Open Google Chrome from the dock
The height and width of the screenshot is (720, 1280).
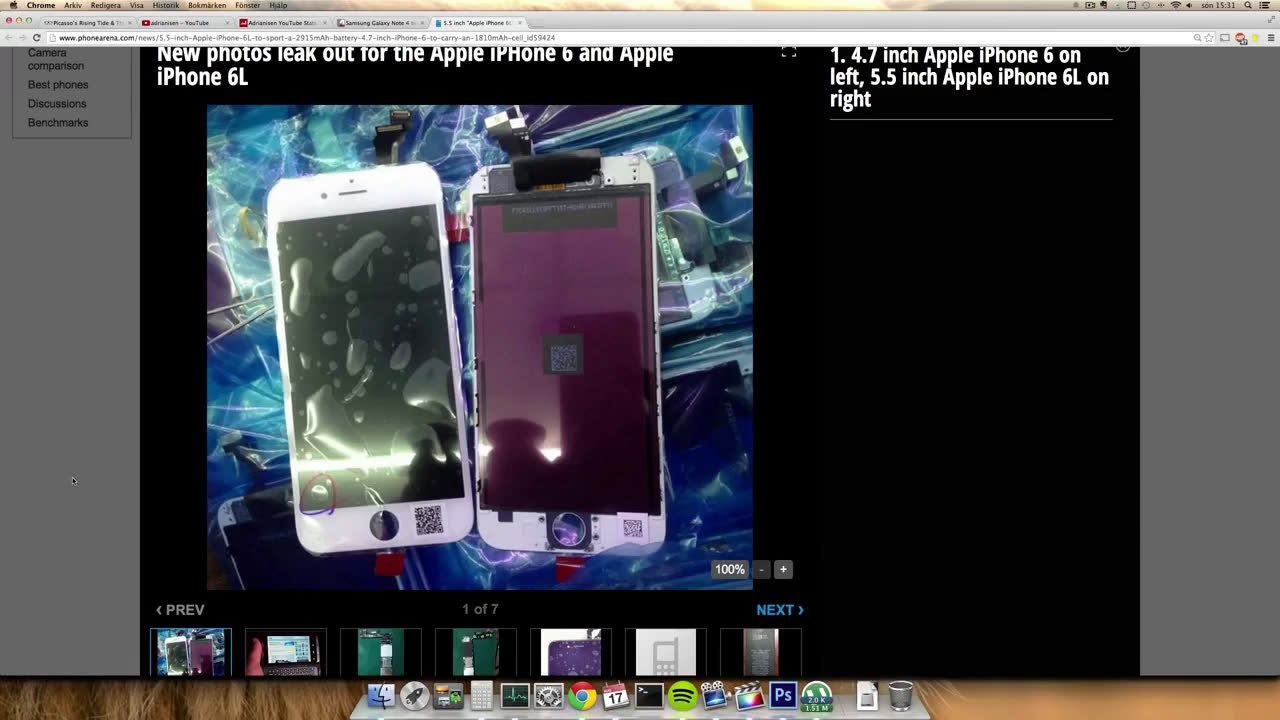pos(582,695)
